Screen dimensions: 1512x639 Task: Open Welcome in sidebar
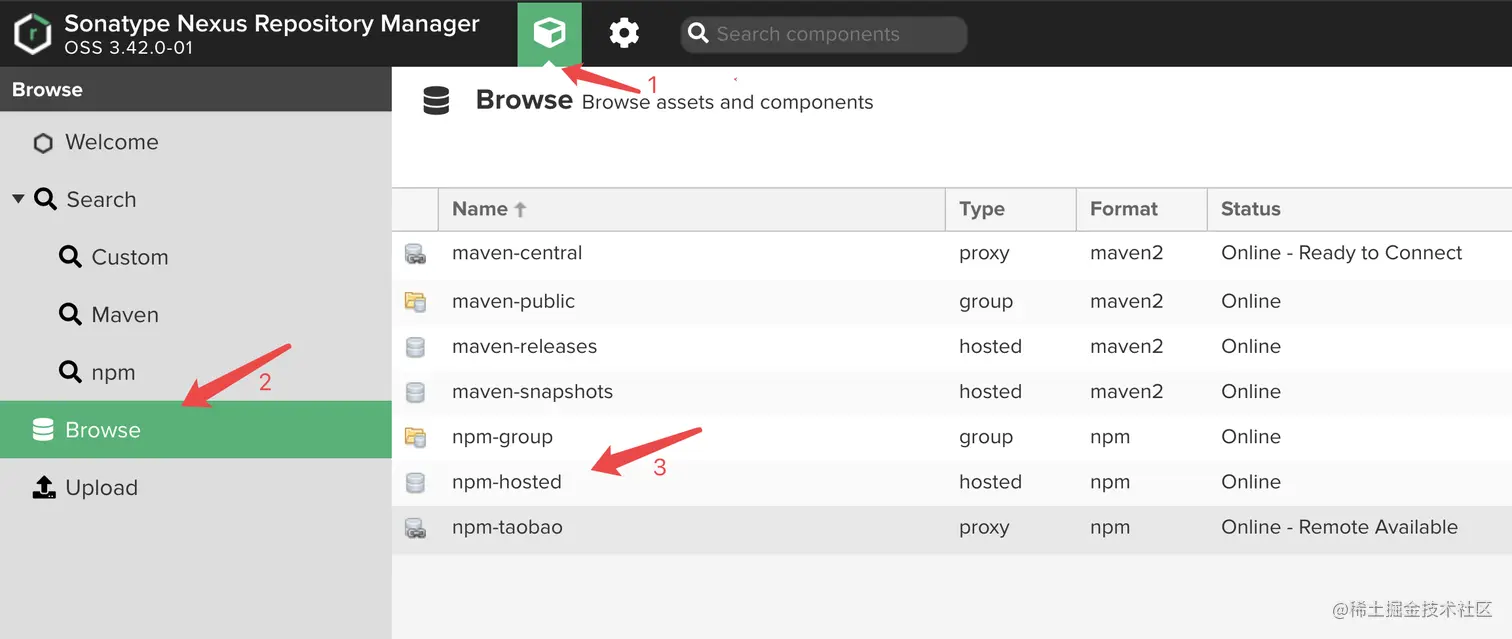tap(111, 142)
